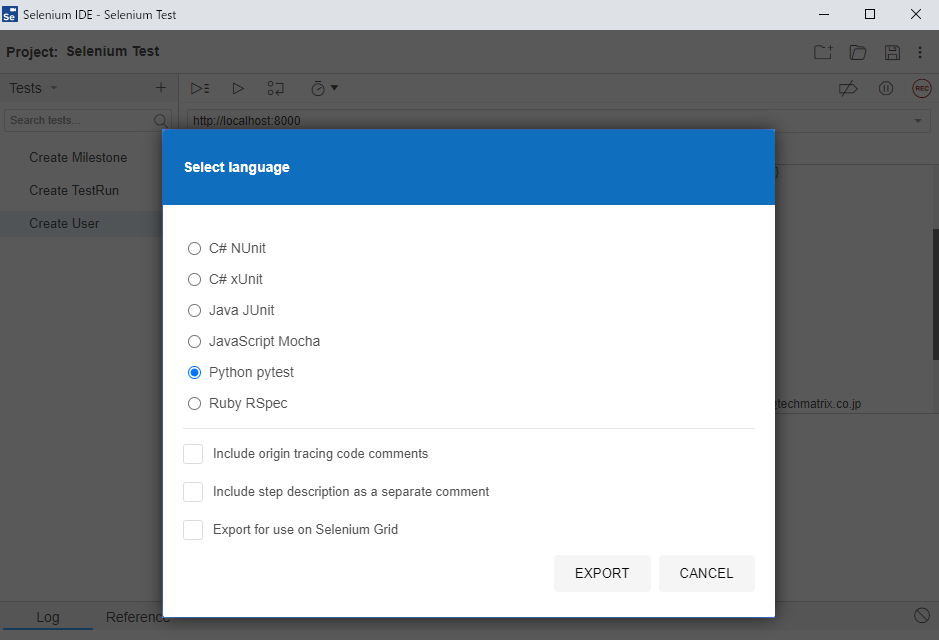This screenshot has height=640, width=939.
Task: Expand the base URL dropdown arrow
Action: (917, 121)
